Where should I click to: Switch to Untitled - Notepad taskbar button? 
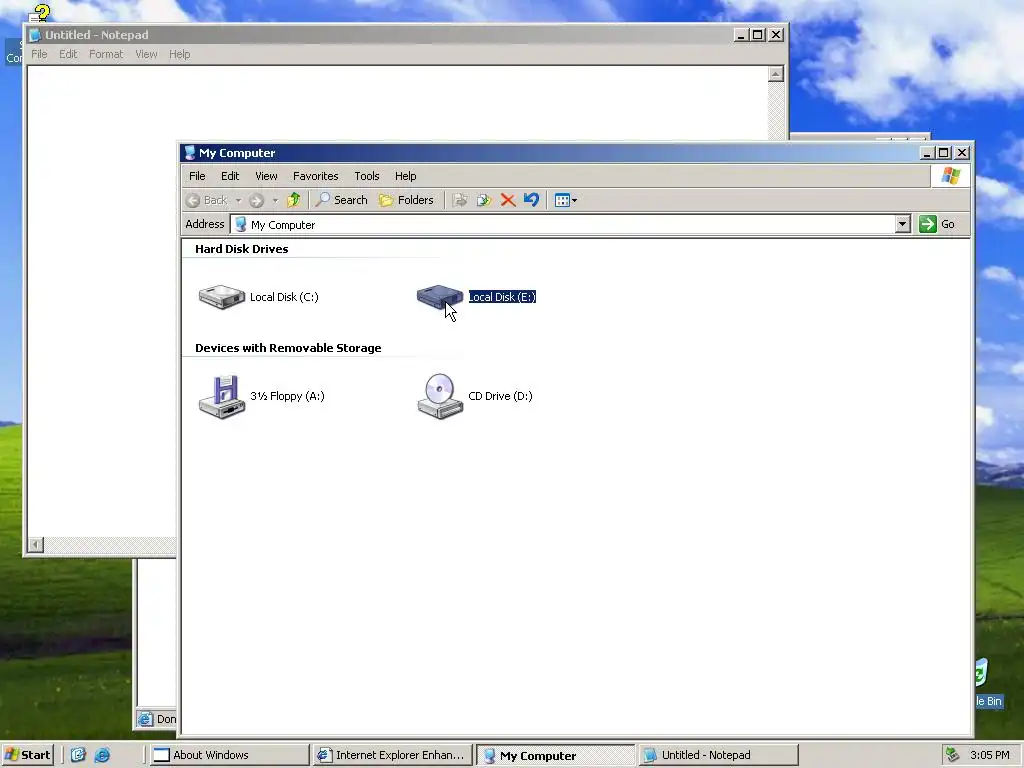pos(718,755)
